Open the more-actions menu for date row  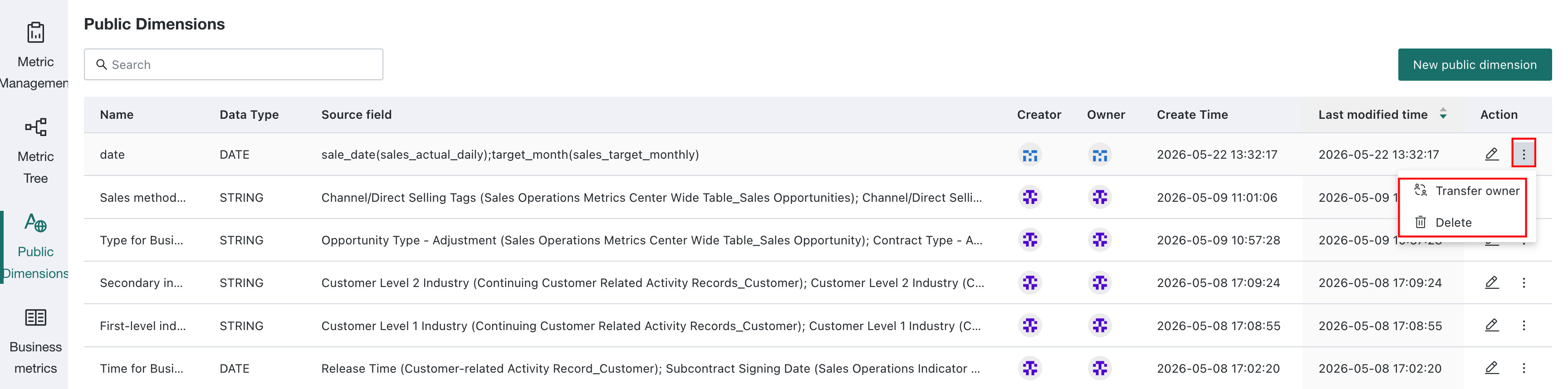(x=1524, y=155)
